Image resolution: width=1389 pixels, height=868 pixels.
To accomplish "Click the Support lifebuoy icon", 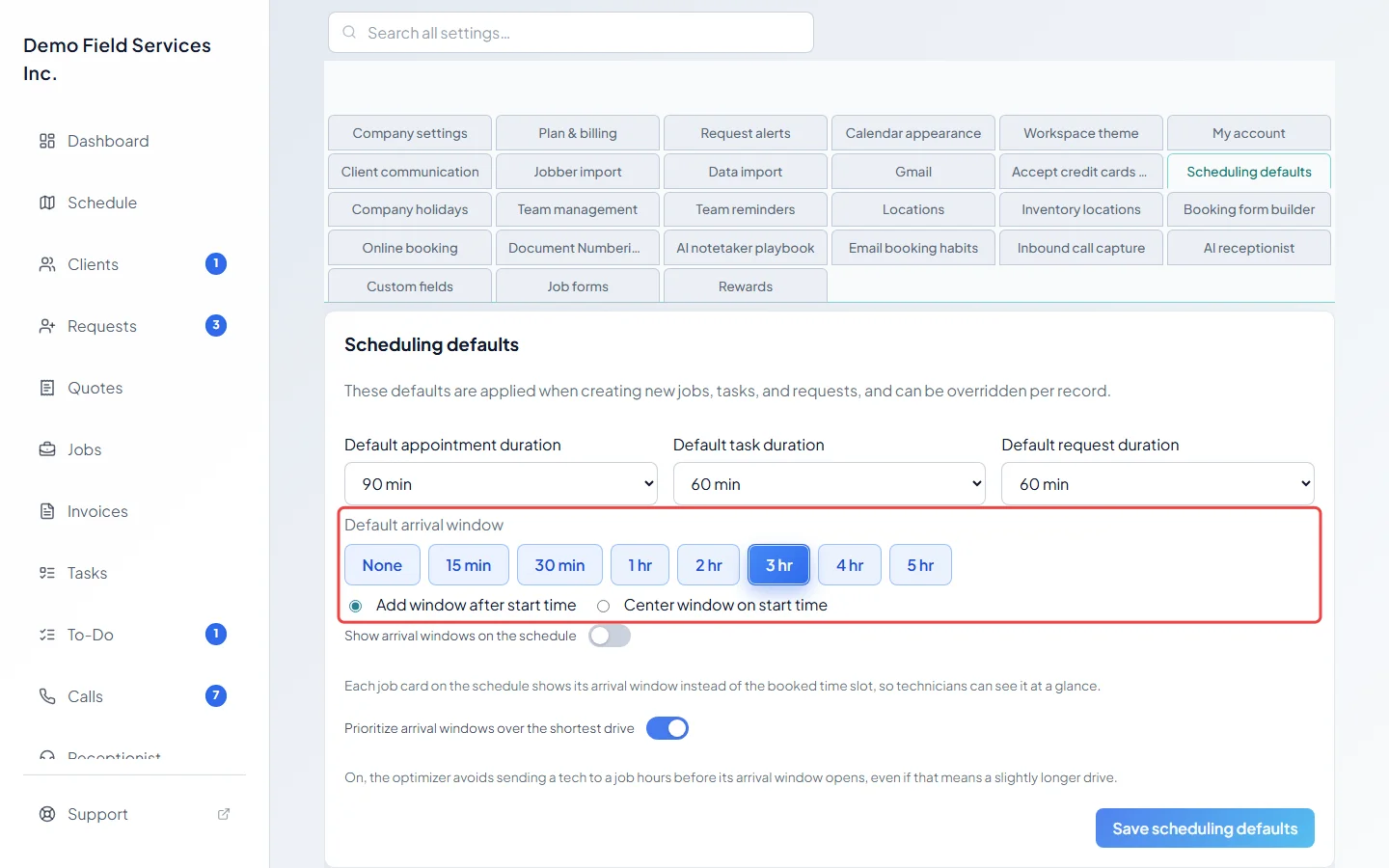I will click(x=47, y=814).
